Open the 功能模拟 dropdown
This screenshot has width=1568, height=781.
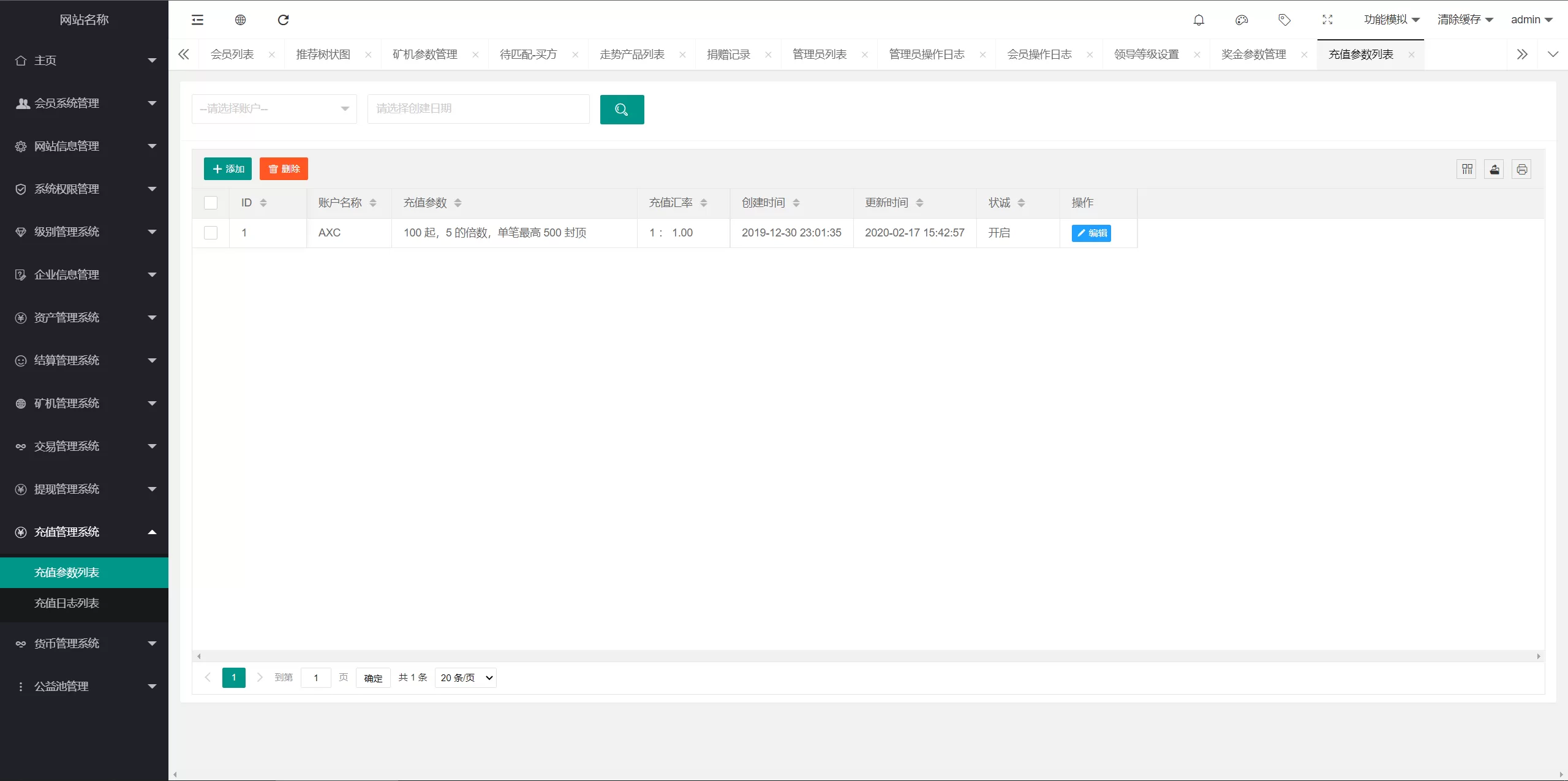pos(1392,20)
